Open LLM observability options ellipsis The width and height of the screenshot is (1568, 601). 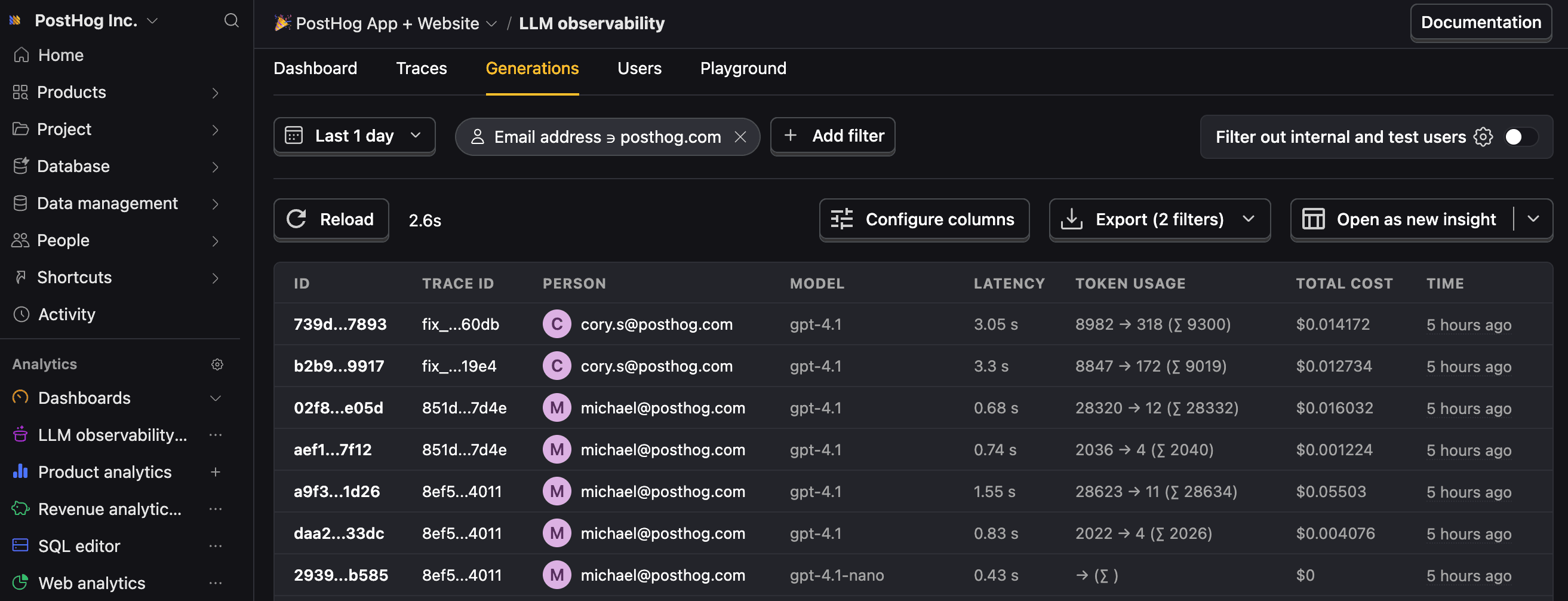pos(216,435)
